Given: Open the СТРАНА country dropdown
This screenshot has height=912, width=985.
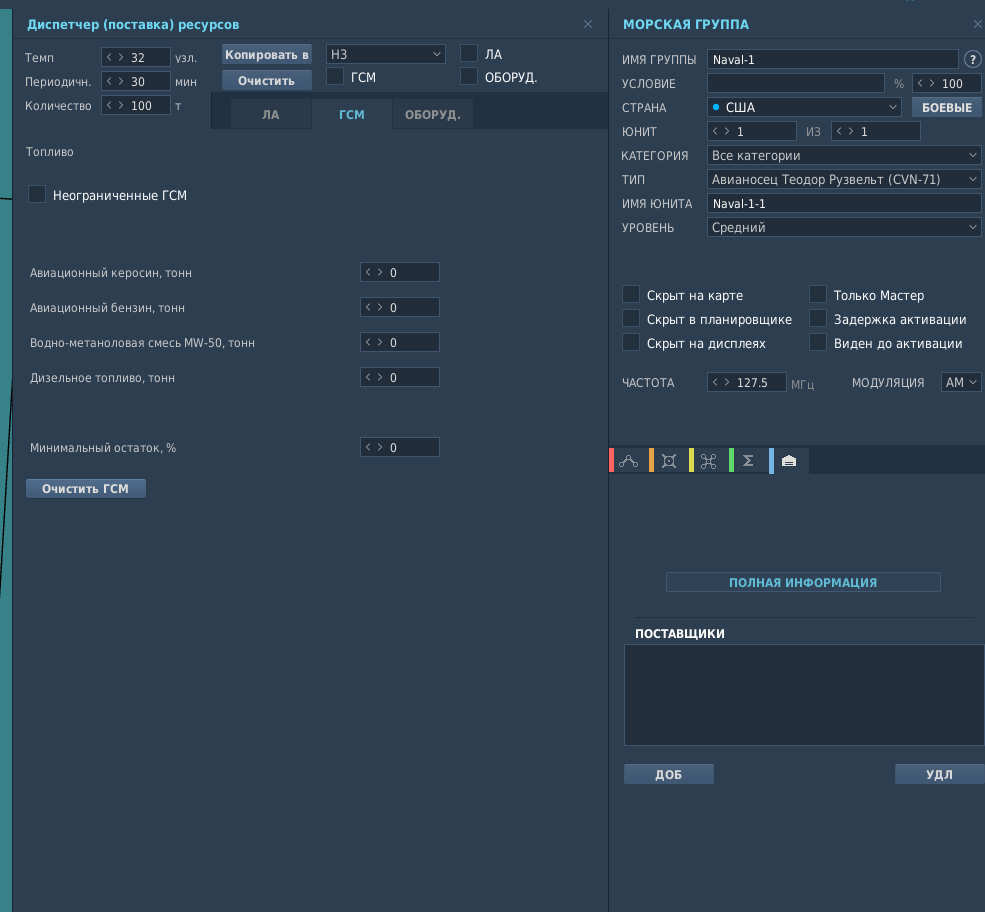Looking at the screenshot, I should [x=804, y=107].
